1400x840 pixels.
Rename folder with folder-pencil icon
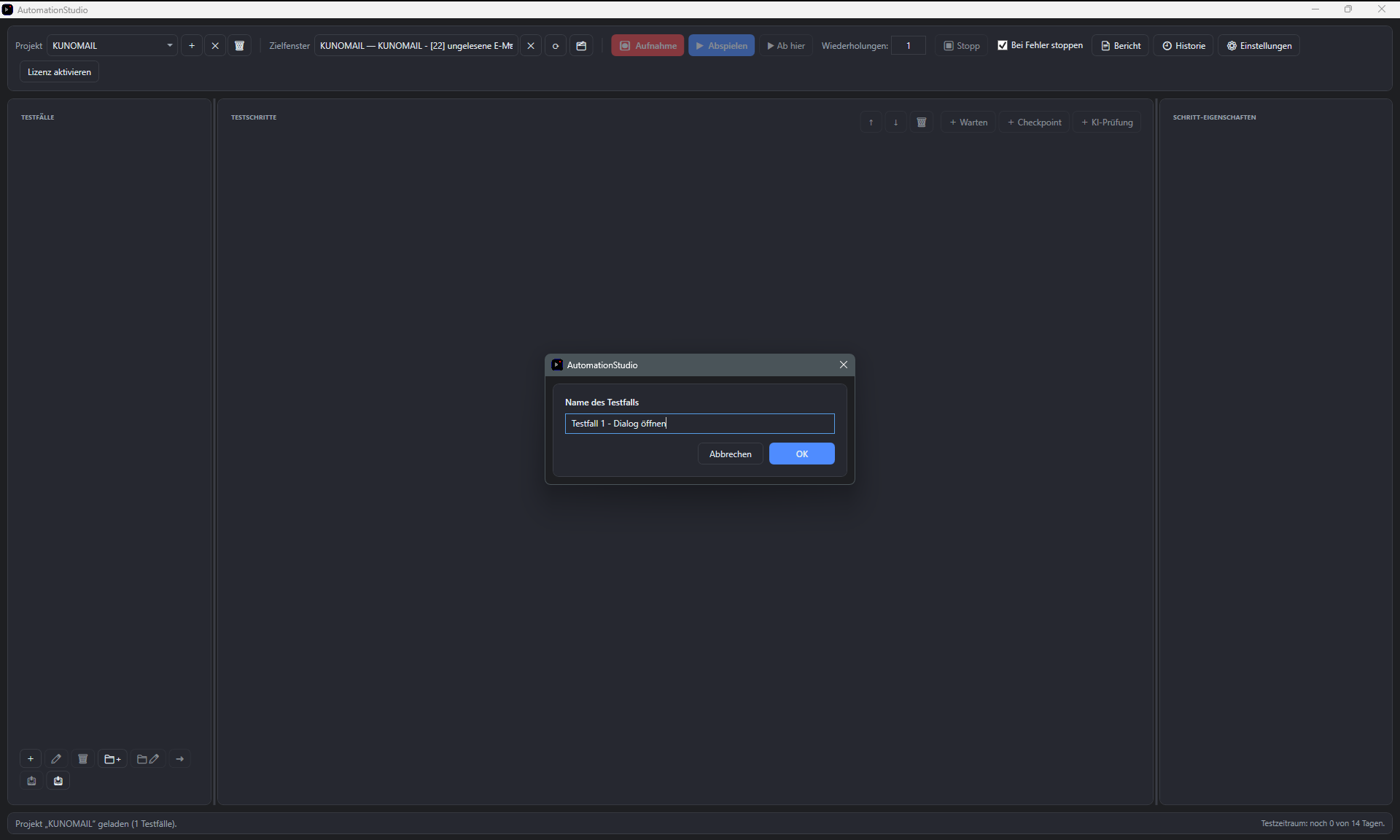(x=148, y=759)
